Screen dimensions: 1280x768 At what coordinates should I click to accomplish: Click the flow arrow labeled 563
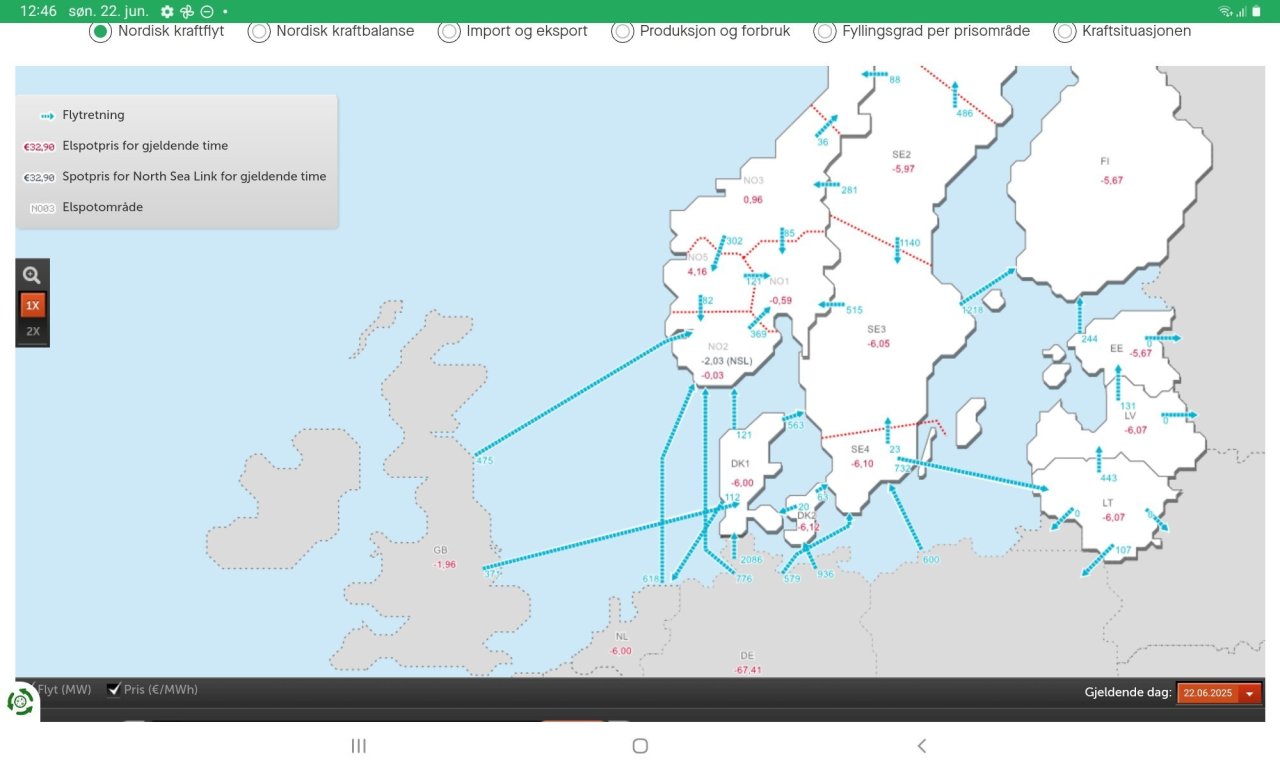[x=792, y=415]
